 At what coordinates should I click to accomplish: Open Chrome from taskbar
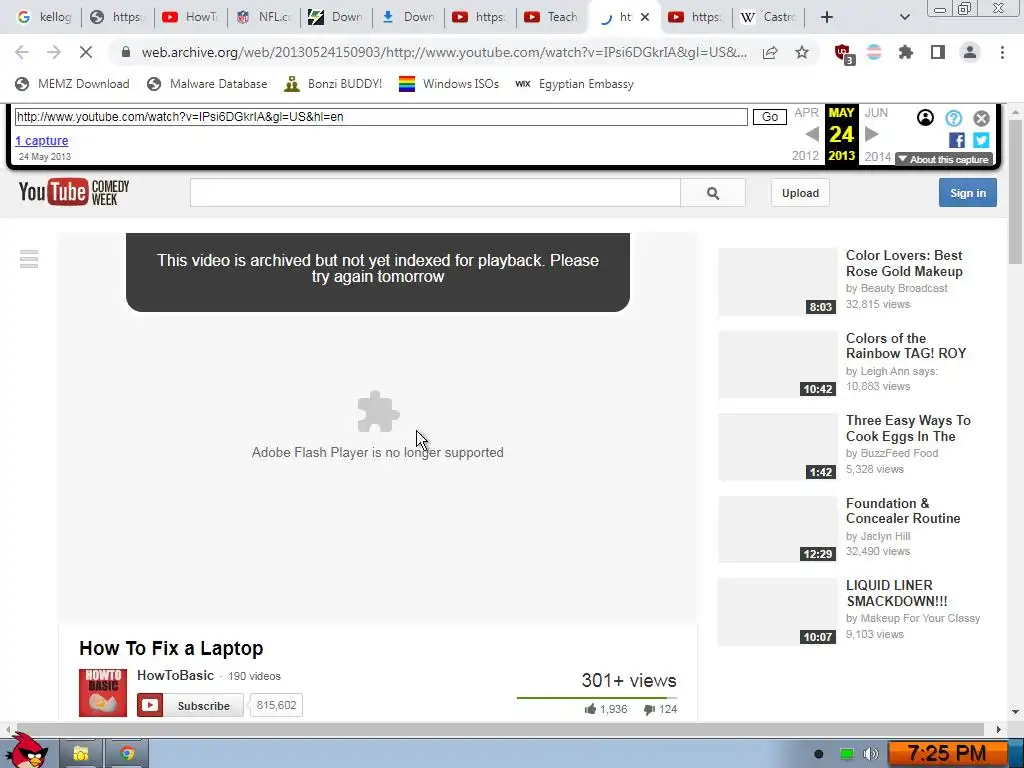127,754
